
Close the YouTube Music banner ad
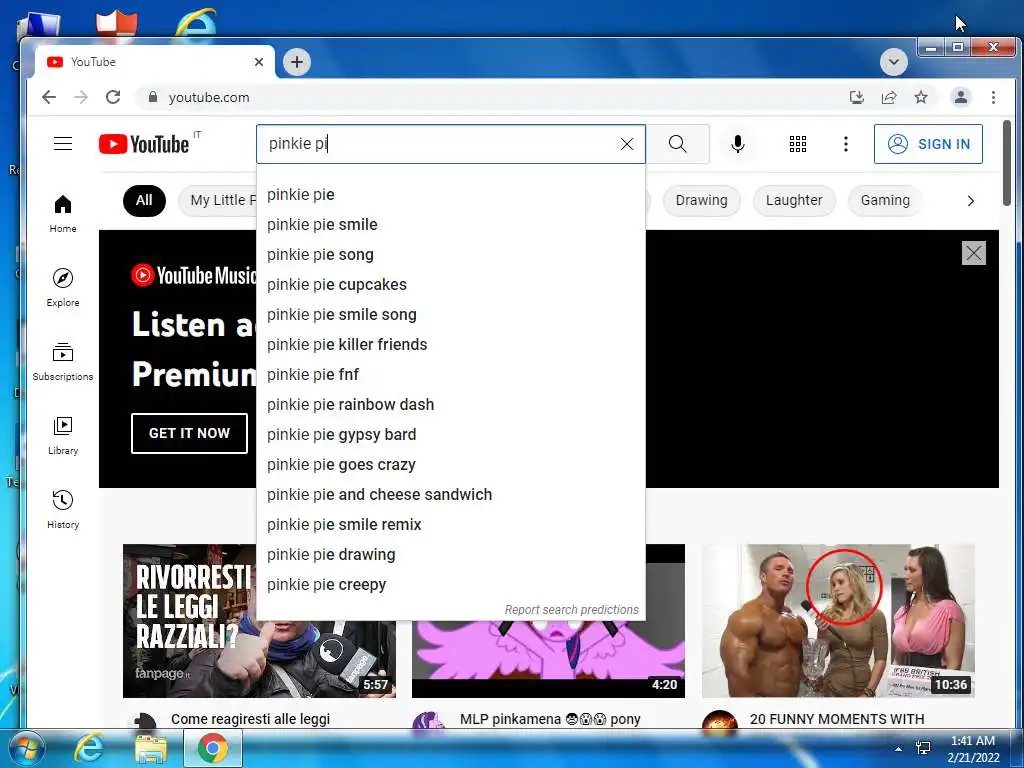click(974, 253)
